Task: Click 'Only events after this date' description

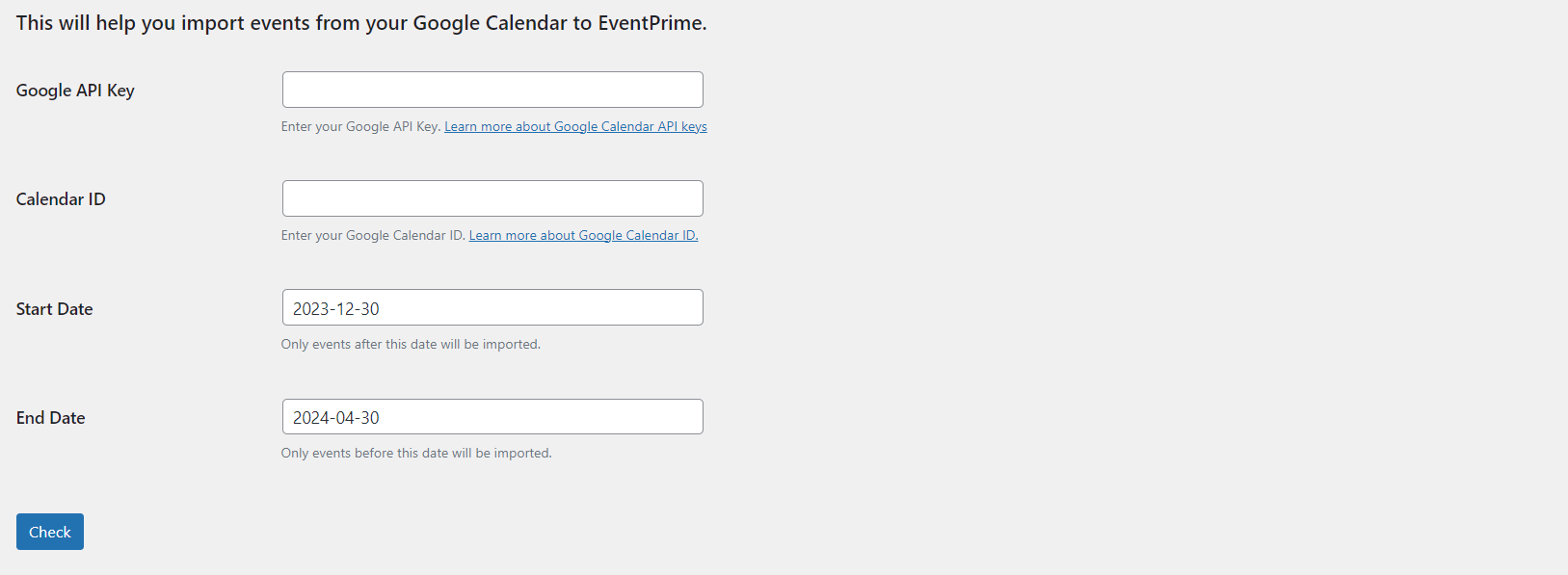Action: [411, 344]
